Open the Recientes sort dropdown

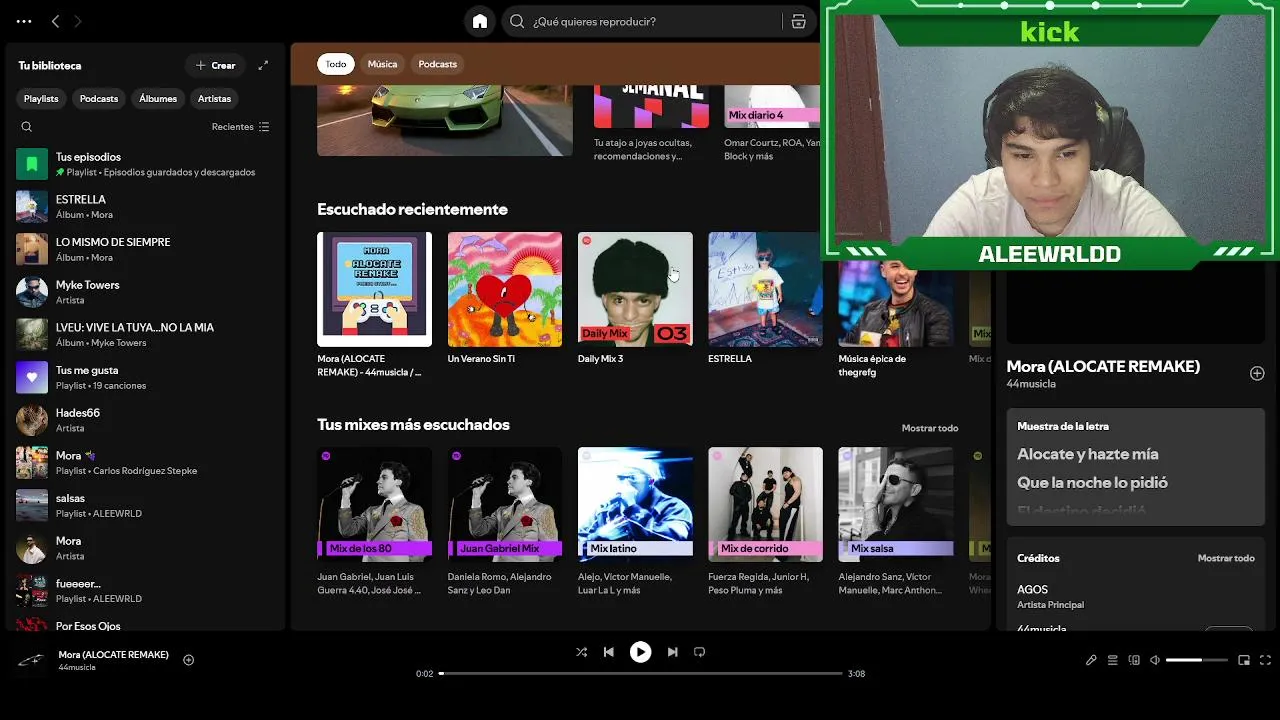pos(240,127)
